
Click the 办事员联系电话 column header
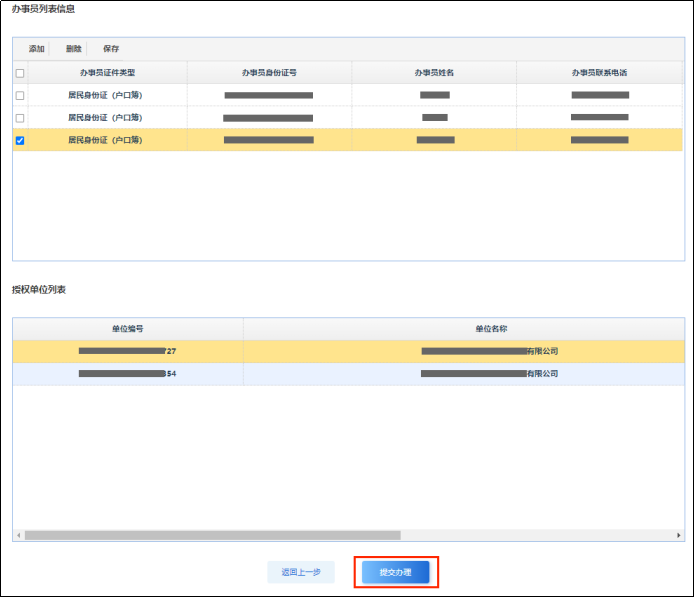coord(599,73)
